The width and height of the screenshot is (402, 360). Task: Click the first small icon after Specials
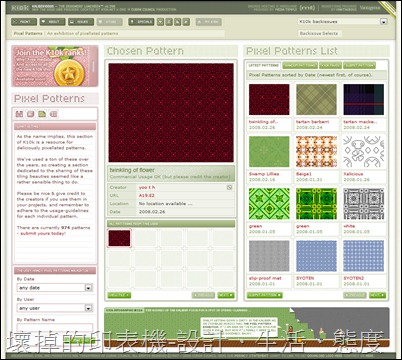pos(161,22)
